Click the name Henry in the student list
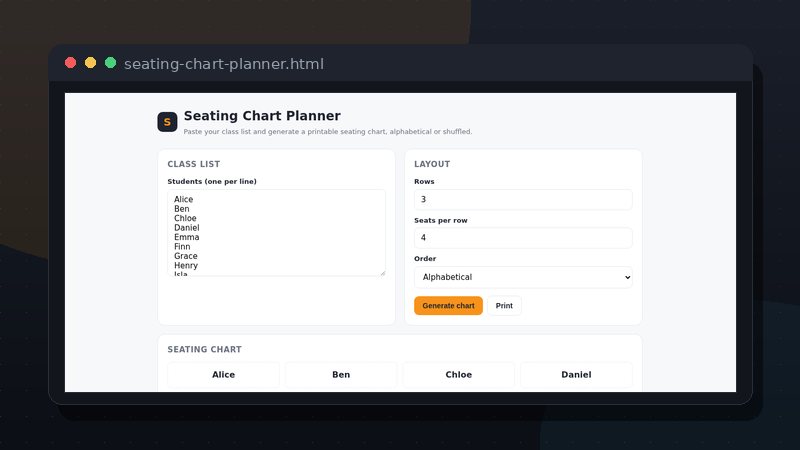 (186, 265)
